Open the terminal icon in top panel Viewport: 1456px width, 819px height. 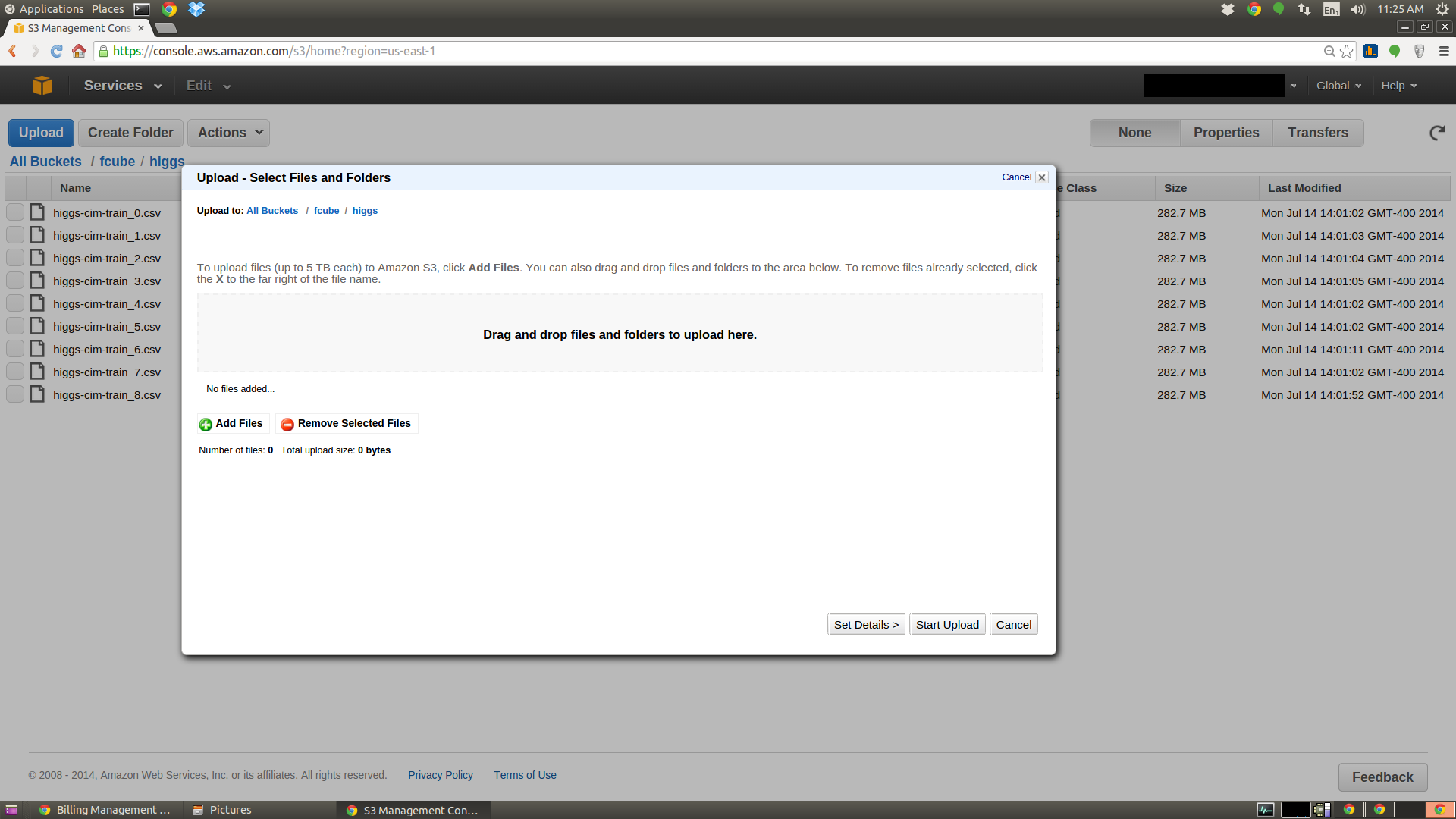point(142,9)
